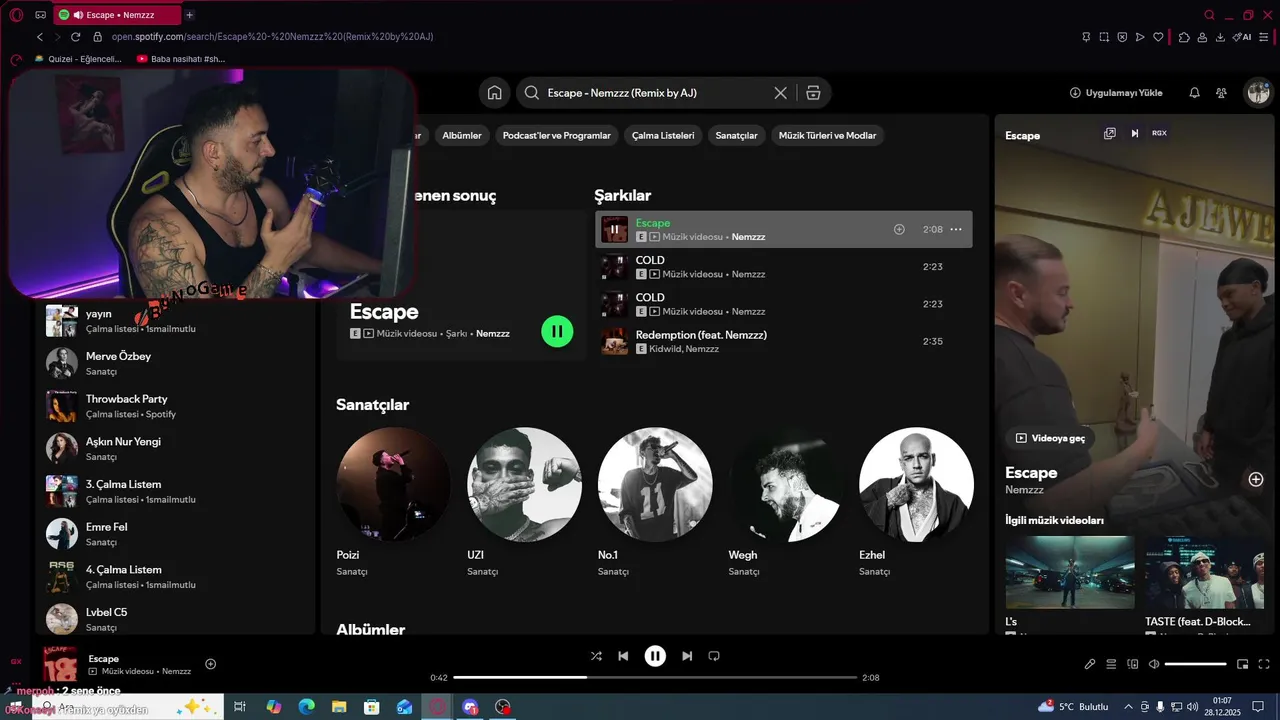
Task: Pause using green button on top result
Action: tap(557, 331)
